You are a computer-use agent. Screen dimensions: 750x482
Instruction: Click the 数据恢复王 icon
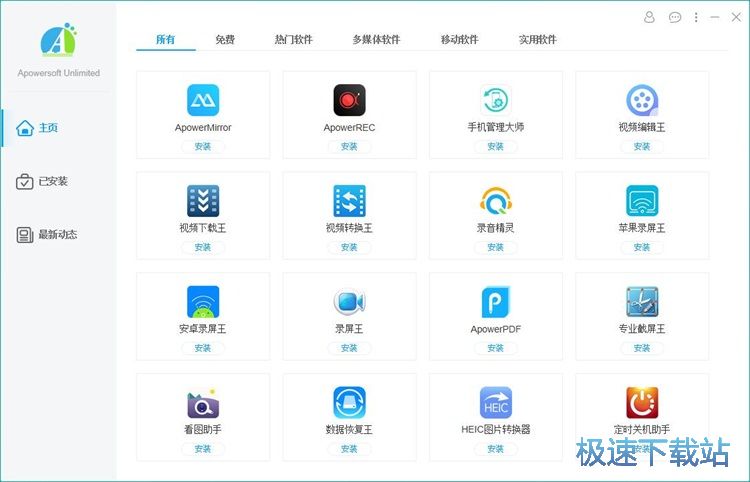pyautogui.click(x=349, y=403)
